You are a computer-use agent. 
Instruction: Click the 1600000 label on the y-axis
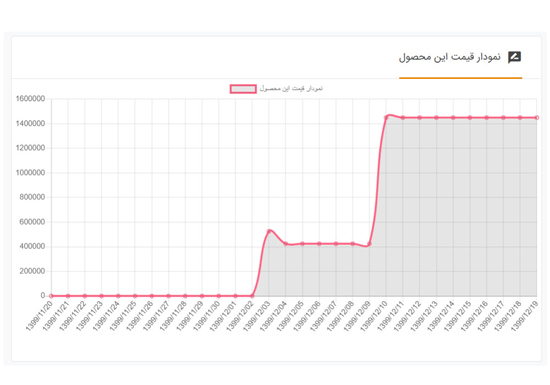click(x=31, y=99)
